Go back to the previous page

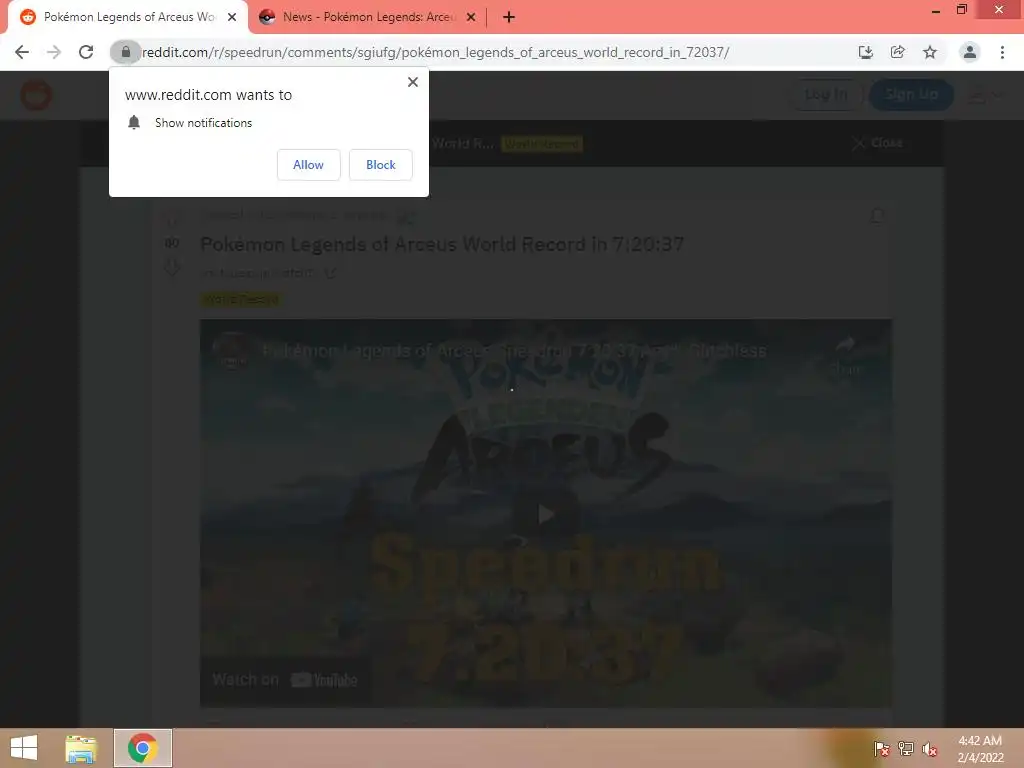pos(22,52)
